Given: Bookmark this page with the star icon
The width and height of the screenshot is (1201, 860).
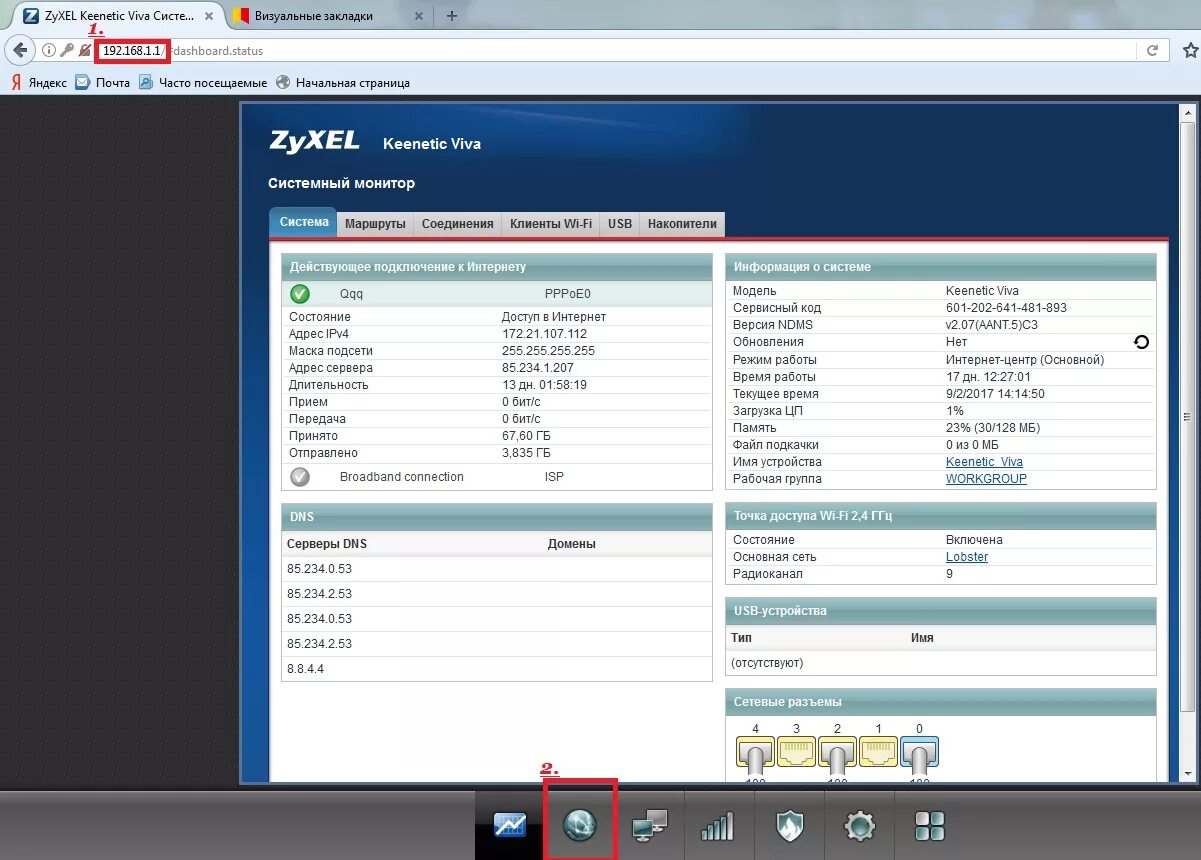Looking at the screenshot, I should coord(1190,50).
